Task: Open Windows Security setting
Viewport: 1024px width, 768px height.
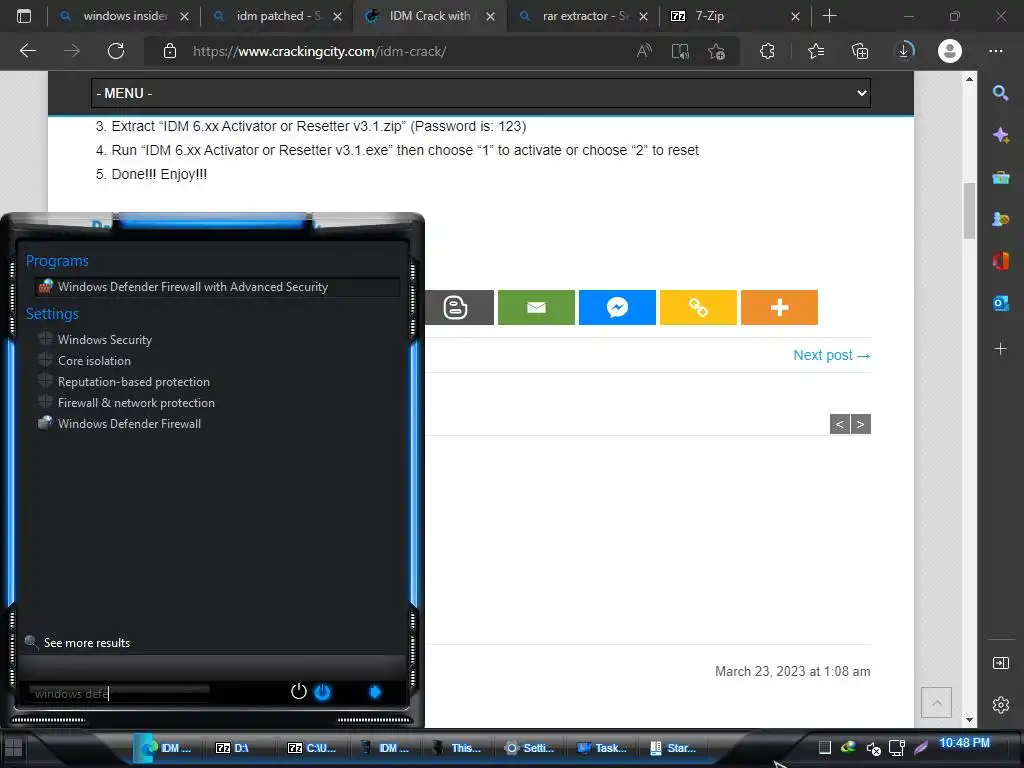Action: click(104, 340)
